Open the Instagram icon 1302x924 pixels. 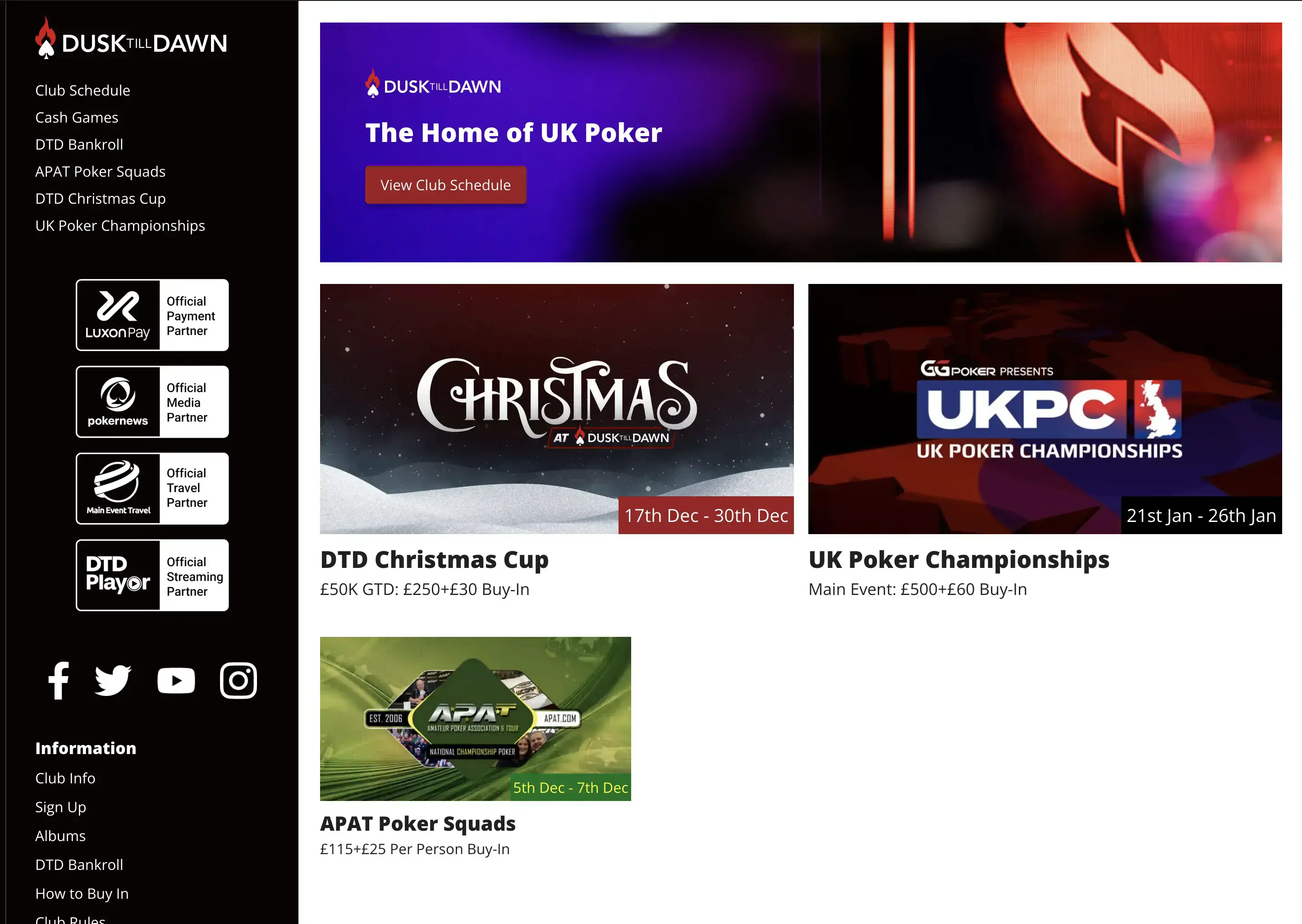point(238,680)
